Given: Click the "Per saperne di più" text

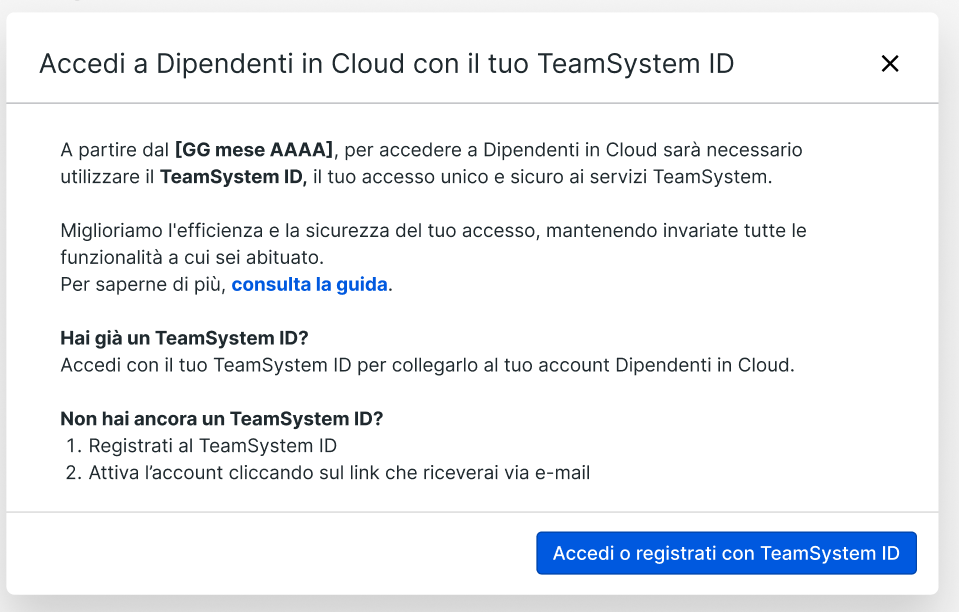Looking at the screenshot, I should [x=143, y=284].
